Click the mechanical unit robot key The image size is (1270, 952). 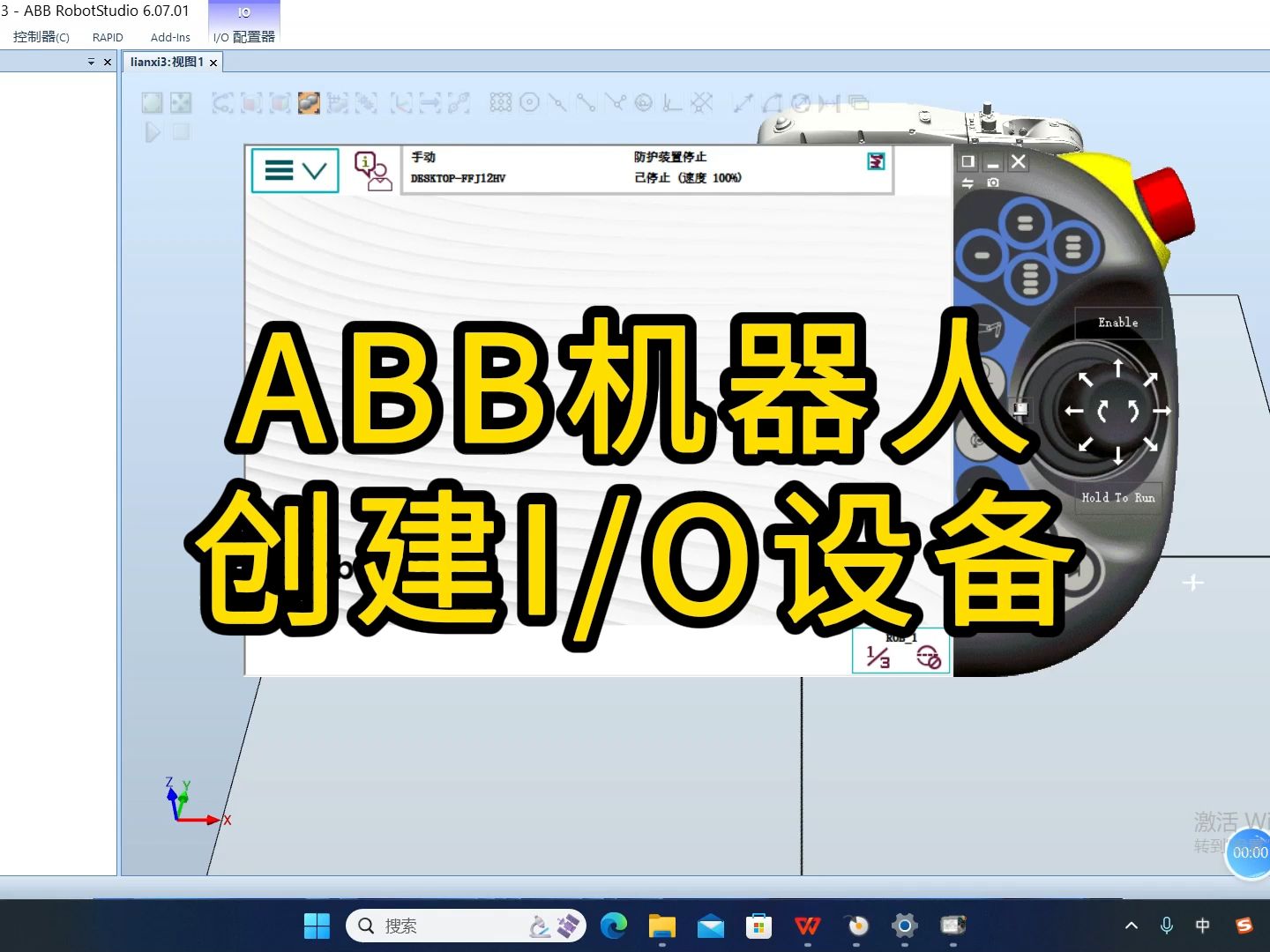click(990, 329)
